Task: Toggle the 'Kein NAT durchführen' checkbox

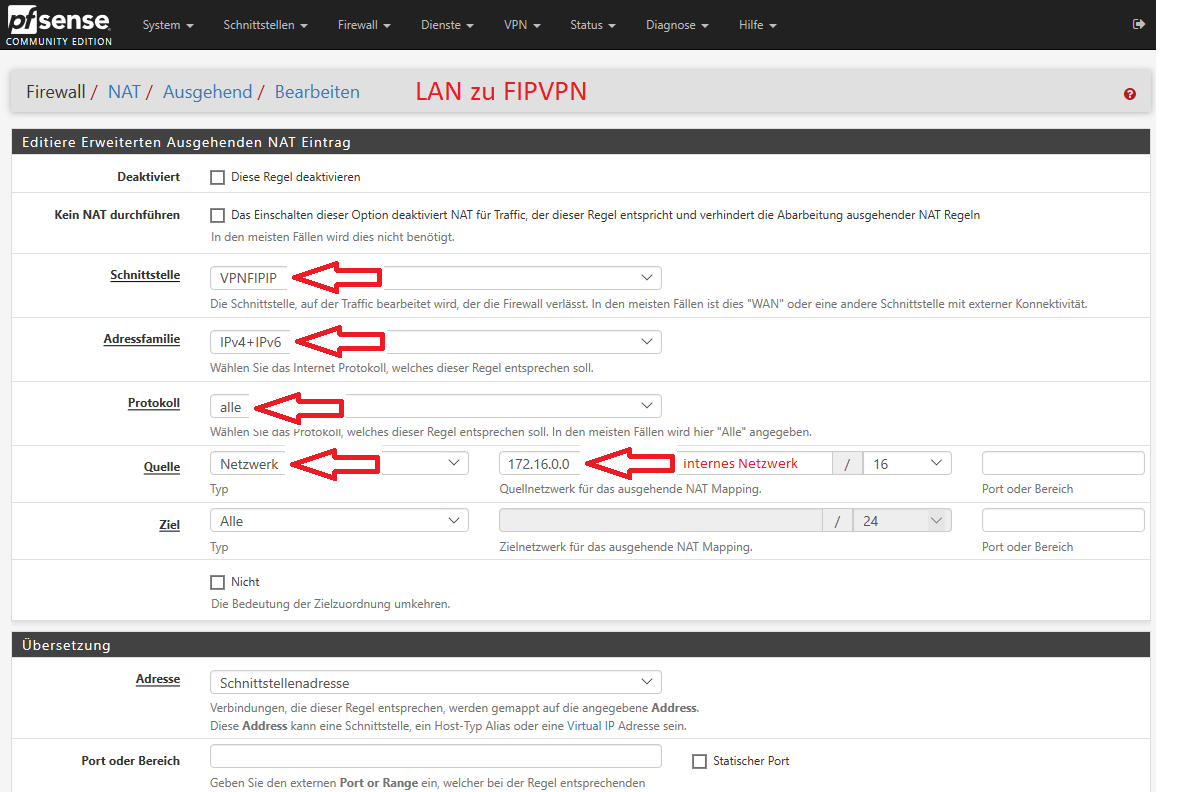Action: coord(217,215)
